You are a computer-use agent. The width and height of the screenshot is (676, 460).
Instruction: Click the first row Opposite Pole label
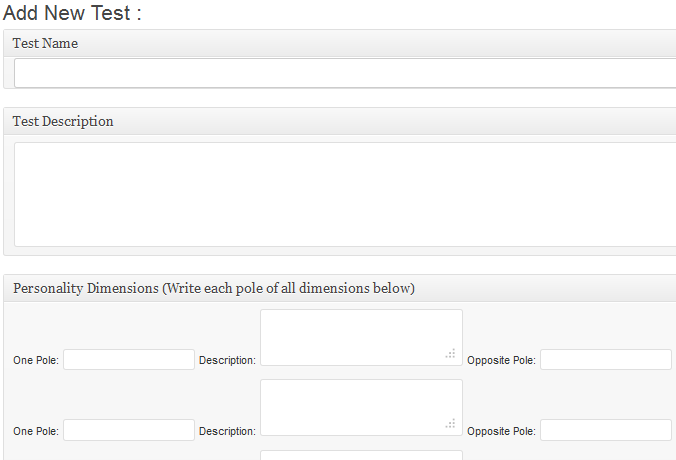click(501, 360)
